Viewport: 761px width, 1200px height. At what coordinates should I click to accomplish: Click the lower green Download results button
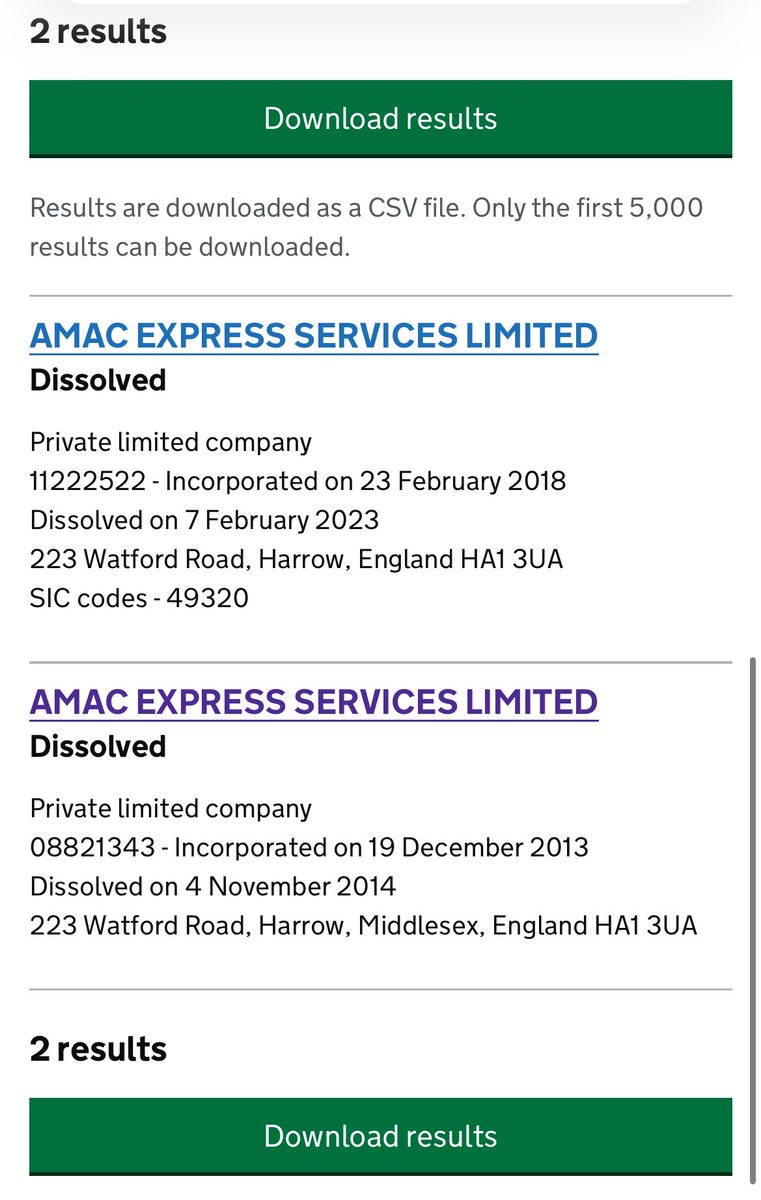(380, 1136)
